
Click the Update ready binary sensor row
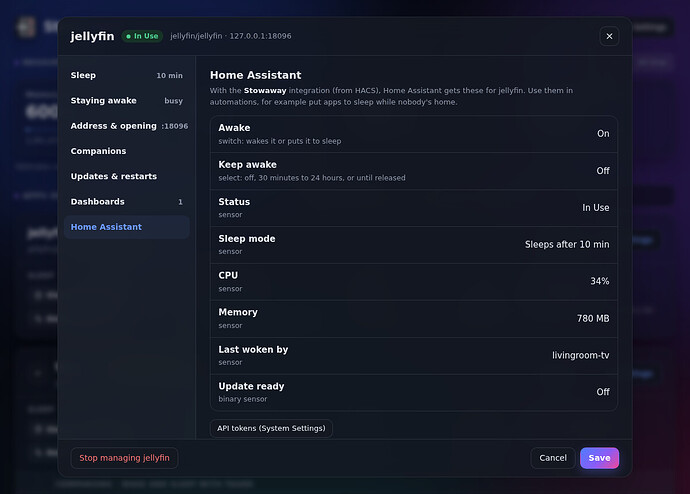(x=414, y=392)
